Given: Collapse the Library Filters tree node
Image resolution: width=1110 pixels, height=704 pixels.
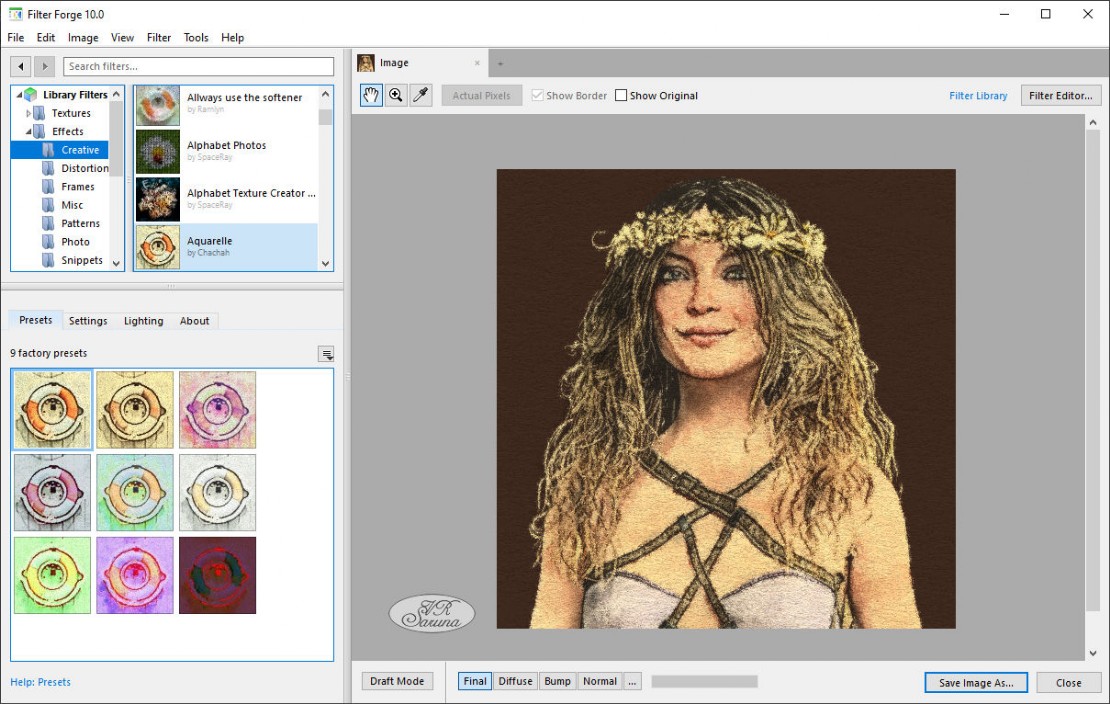Looking at the screenshot, I should (19, 95).
